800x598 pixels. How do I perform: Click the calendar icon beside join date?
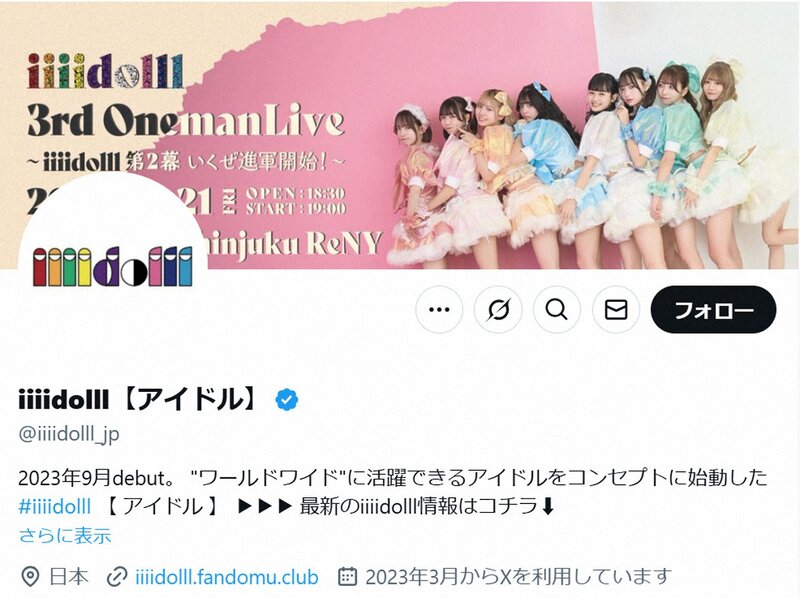pos(347,577)
